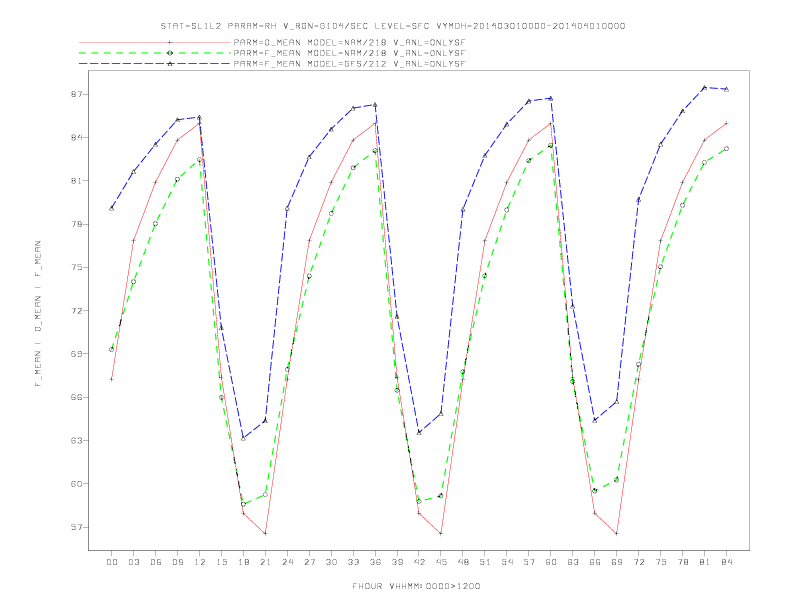The width and height of the screenshot is (792, 612).
Task: Click the x-axis tick label 45
Action: click(441, 562)
